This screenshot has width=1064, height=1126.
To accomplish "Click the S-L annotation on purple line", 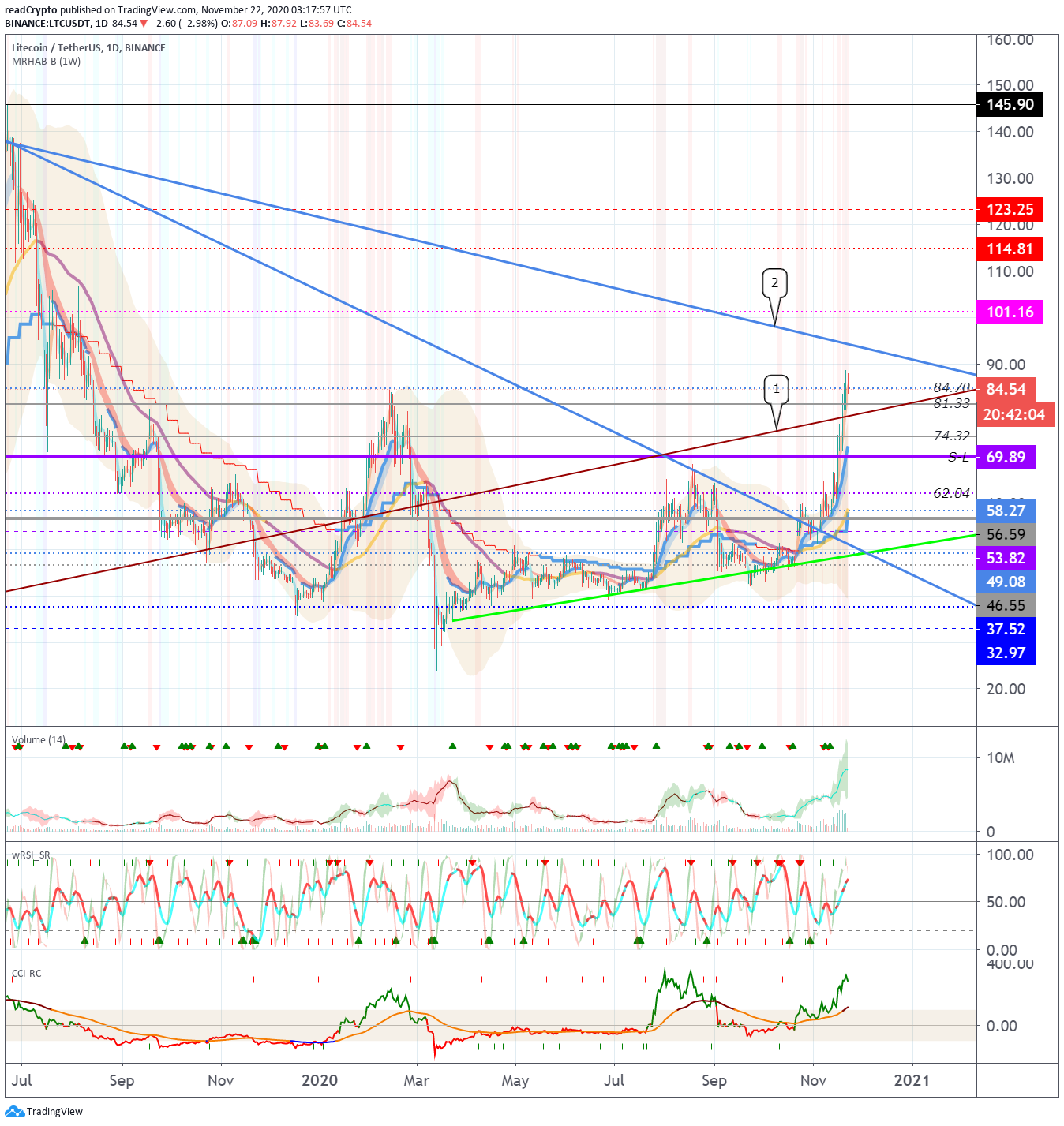I will [x=958, y=457].
